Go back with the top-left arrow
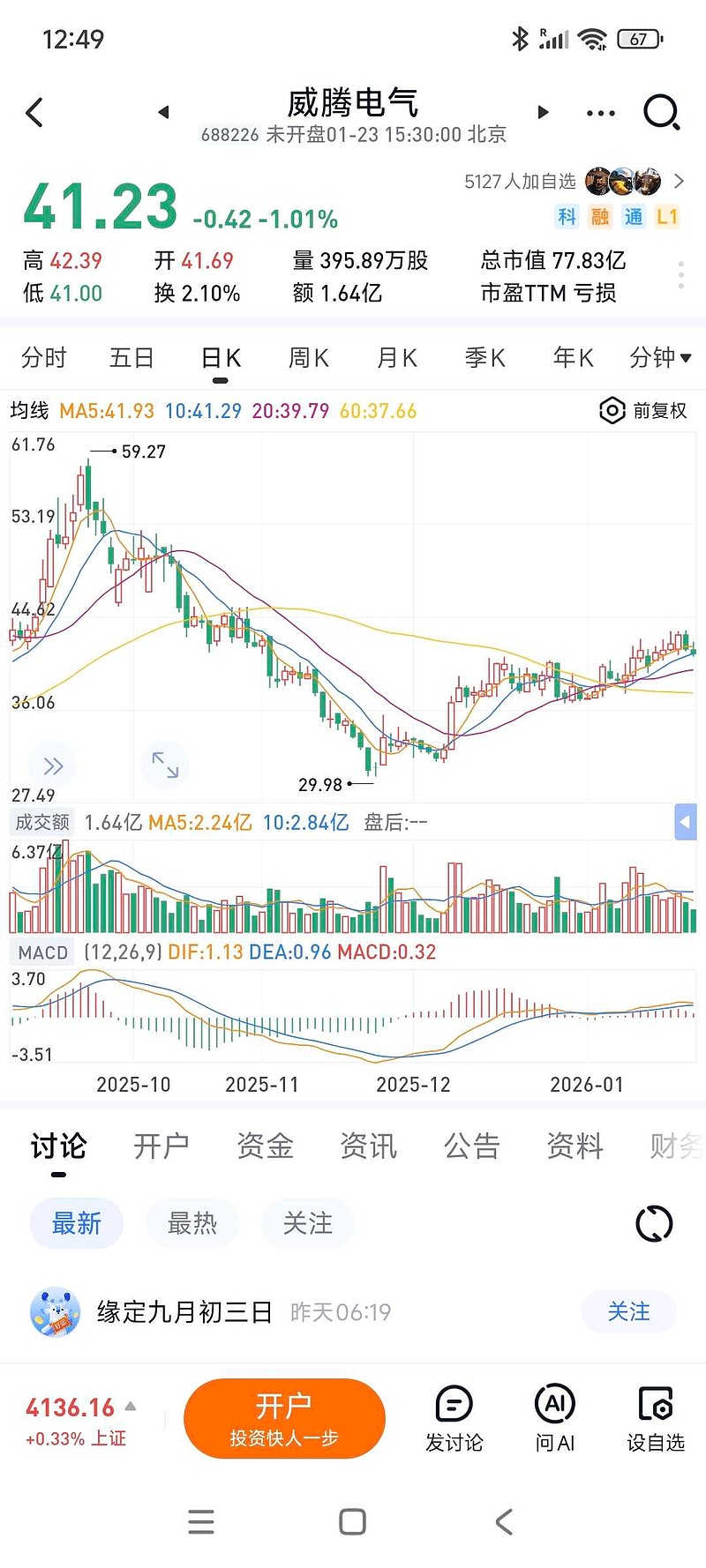Viewport: 706px width, 1568px height. 34,112
